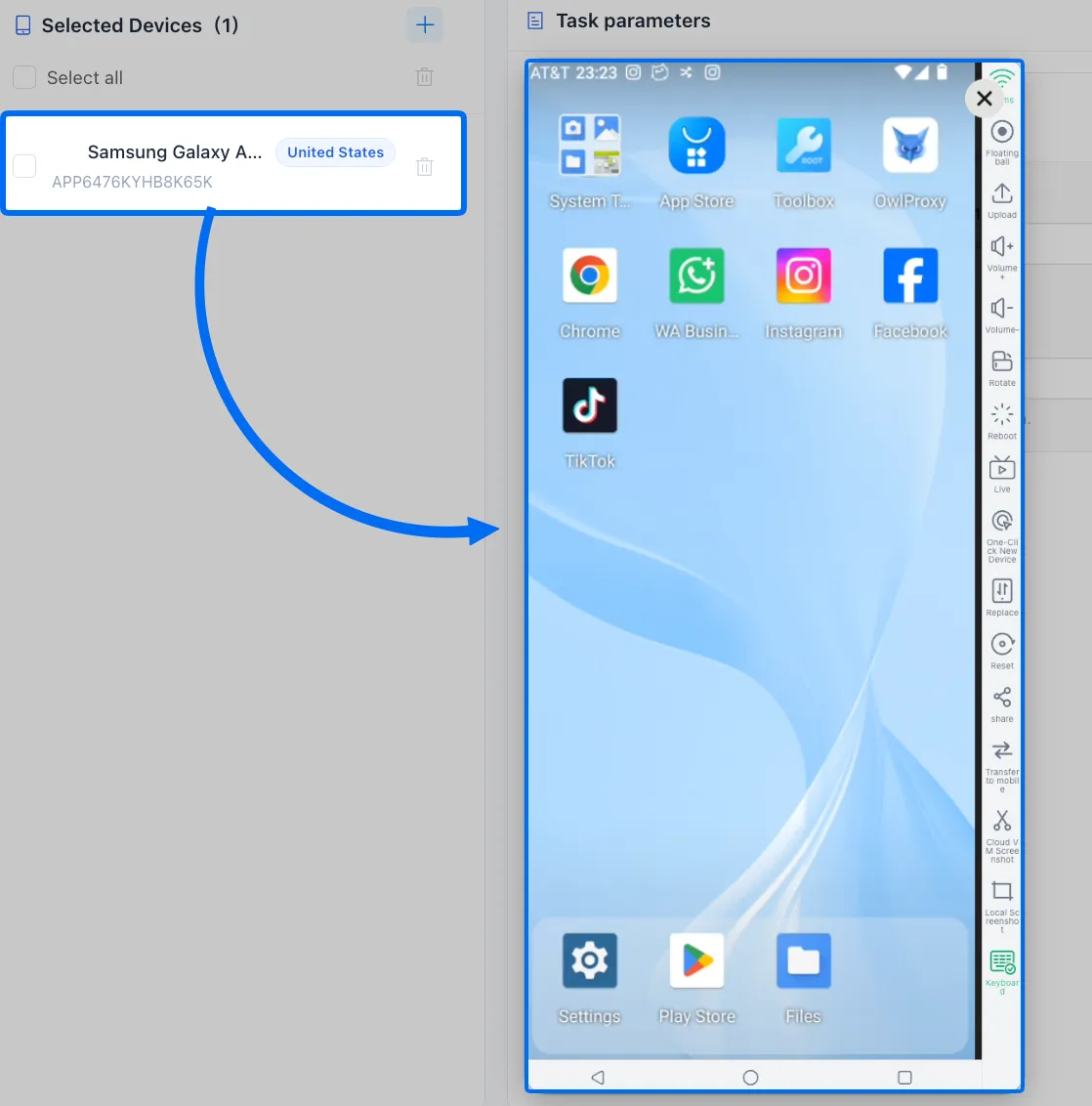The height and width of the screenshot is (1106, 1092).
Task: Add a device with plus button
Action: (x=424, y=25)
